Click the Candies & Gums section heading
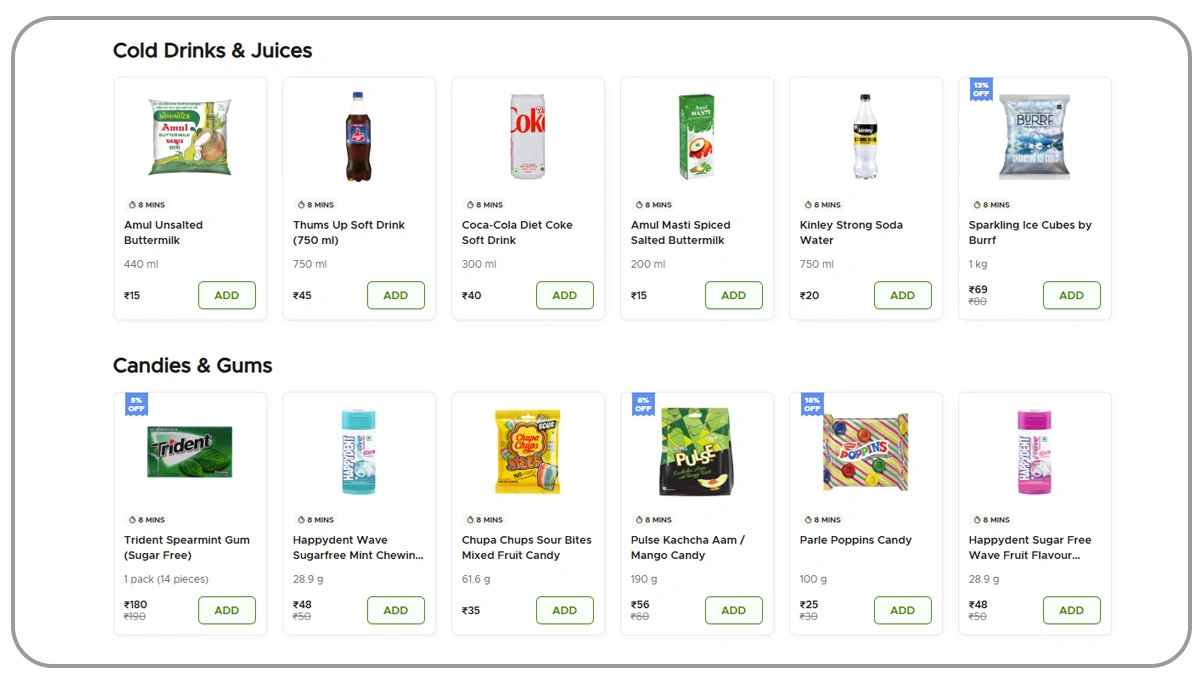The width and height of the screenshot is (1202, 684). 193,366
